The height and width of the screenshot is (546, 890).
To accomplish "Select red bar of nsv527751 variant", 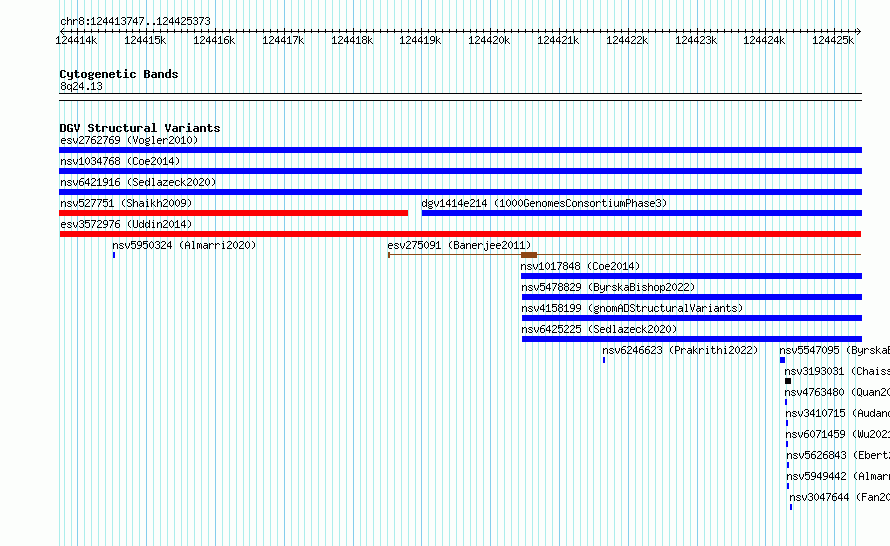I will (233, 213).
